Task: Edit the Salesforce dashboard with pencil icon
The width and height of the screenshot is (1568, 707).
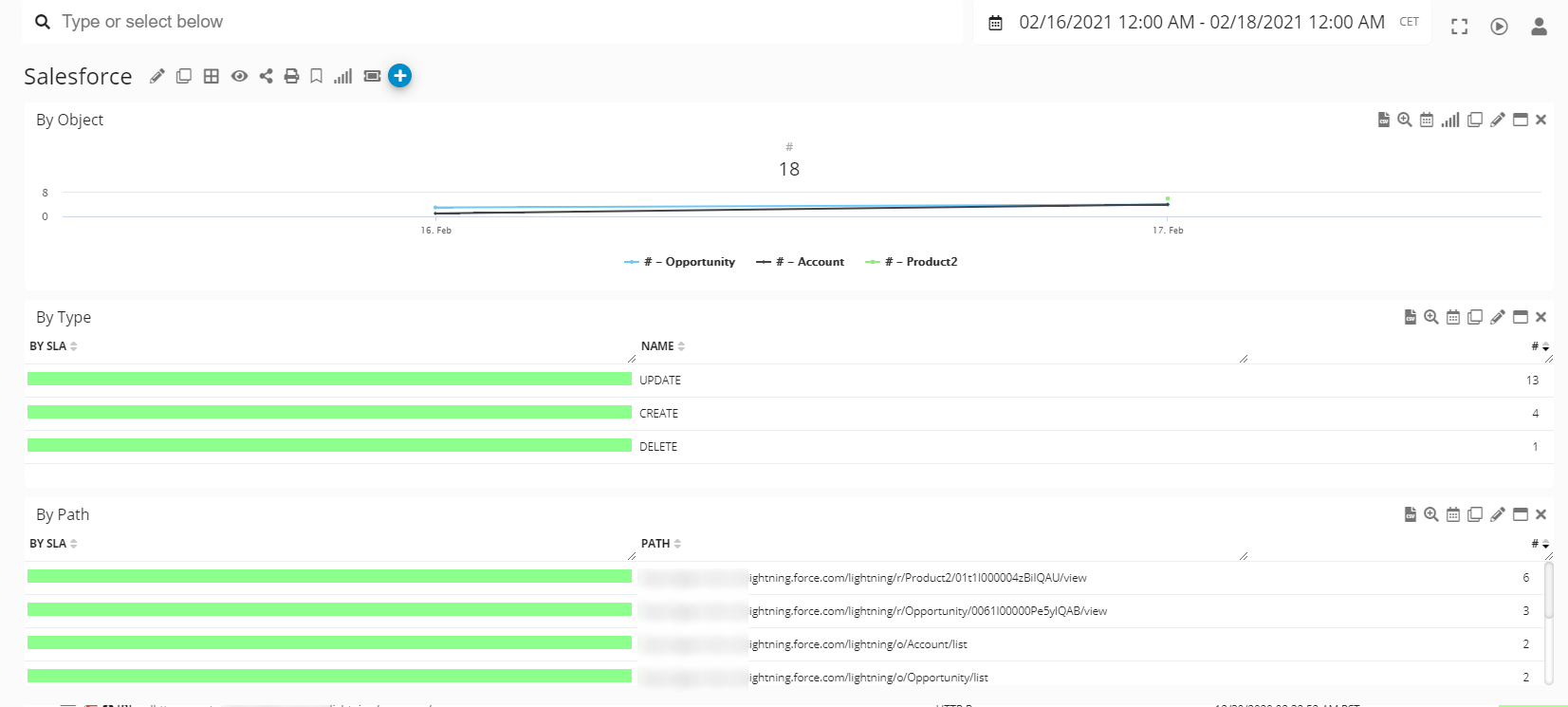Action: tap(157, 76)
